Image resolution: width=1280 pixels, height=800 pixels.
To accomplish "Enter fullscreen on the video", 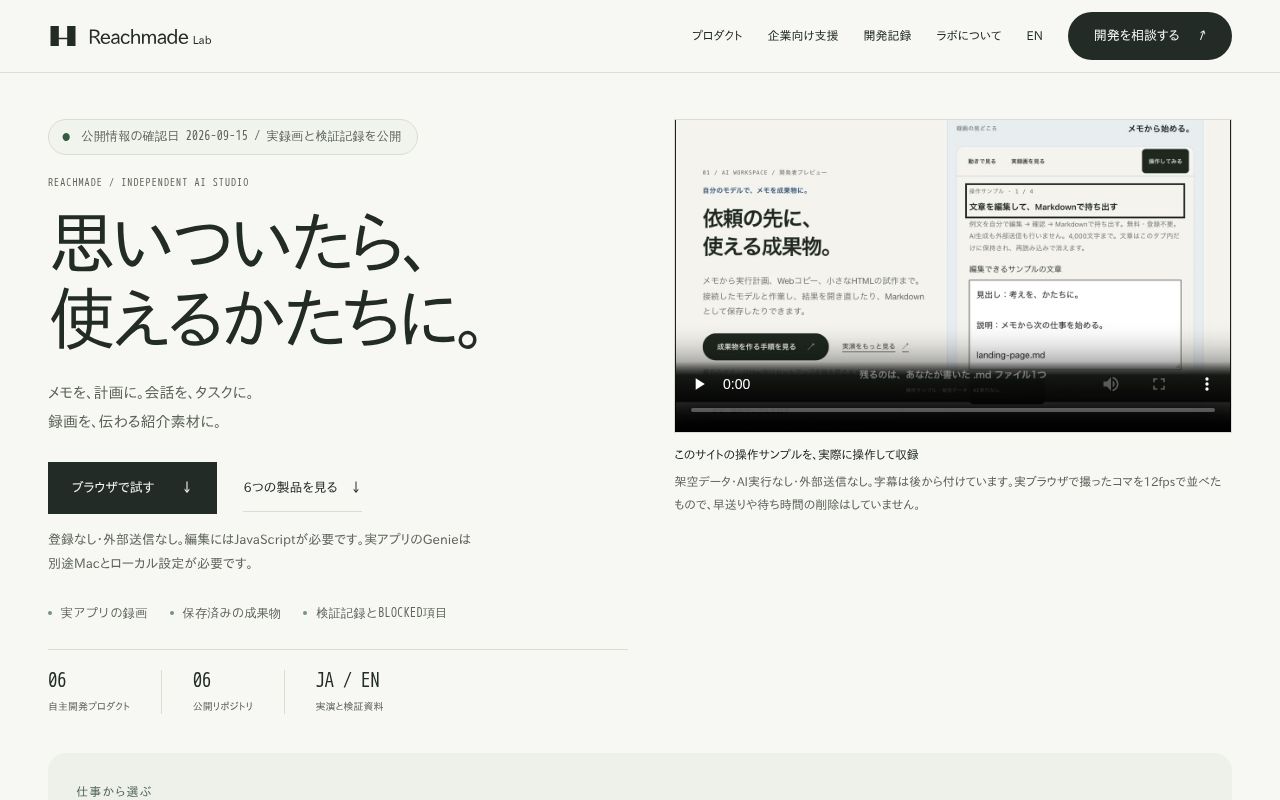I will click(x=1159, y=384).
